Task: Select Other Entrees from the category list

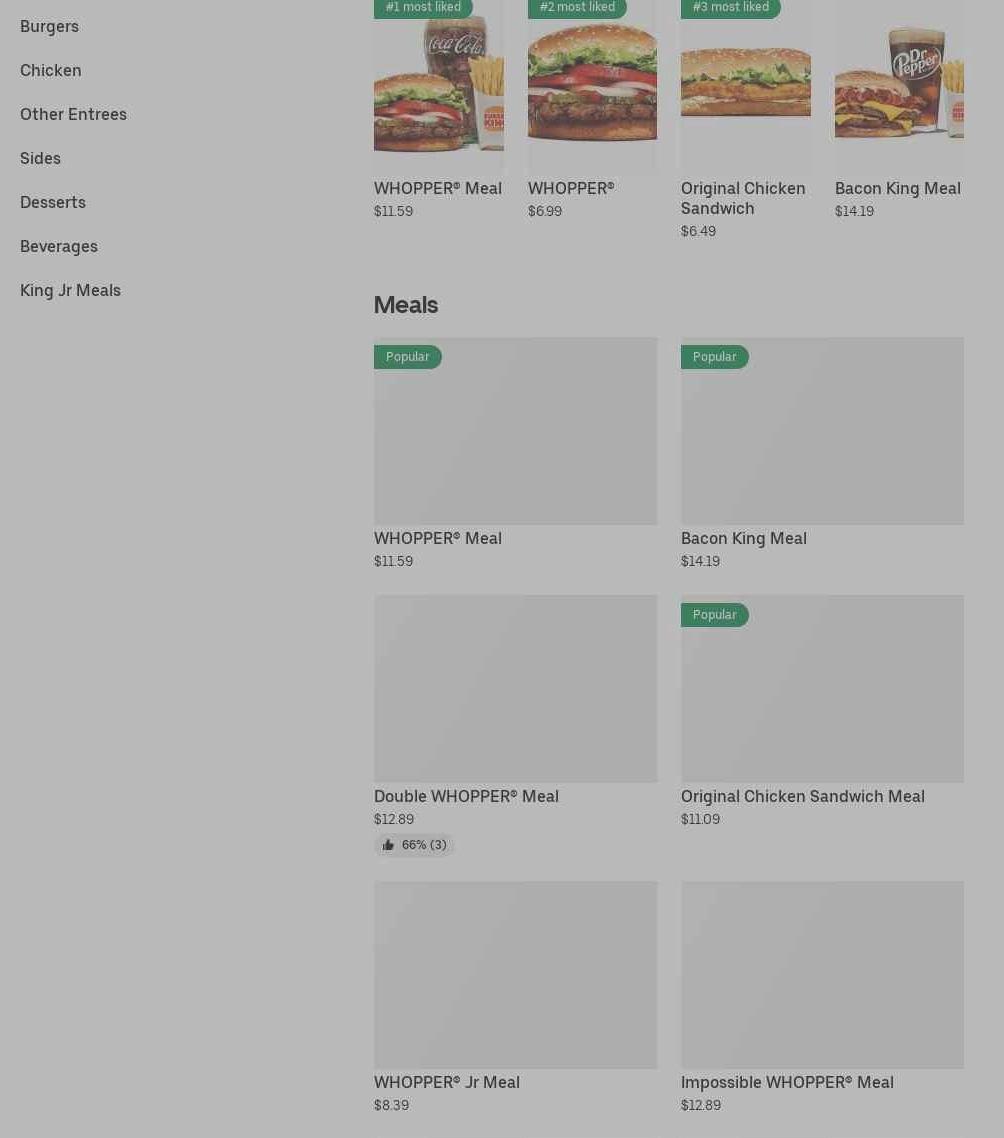Action: click(73, 114)
